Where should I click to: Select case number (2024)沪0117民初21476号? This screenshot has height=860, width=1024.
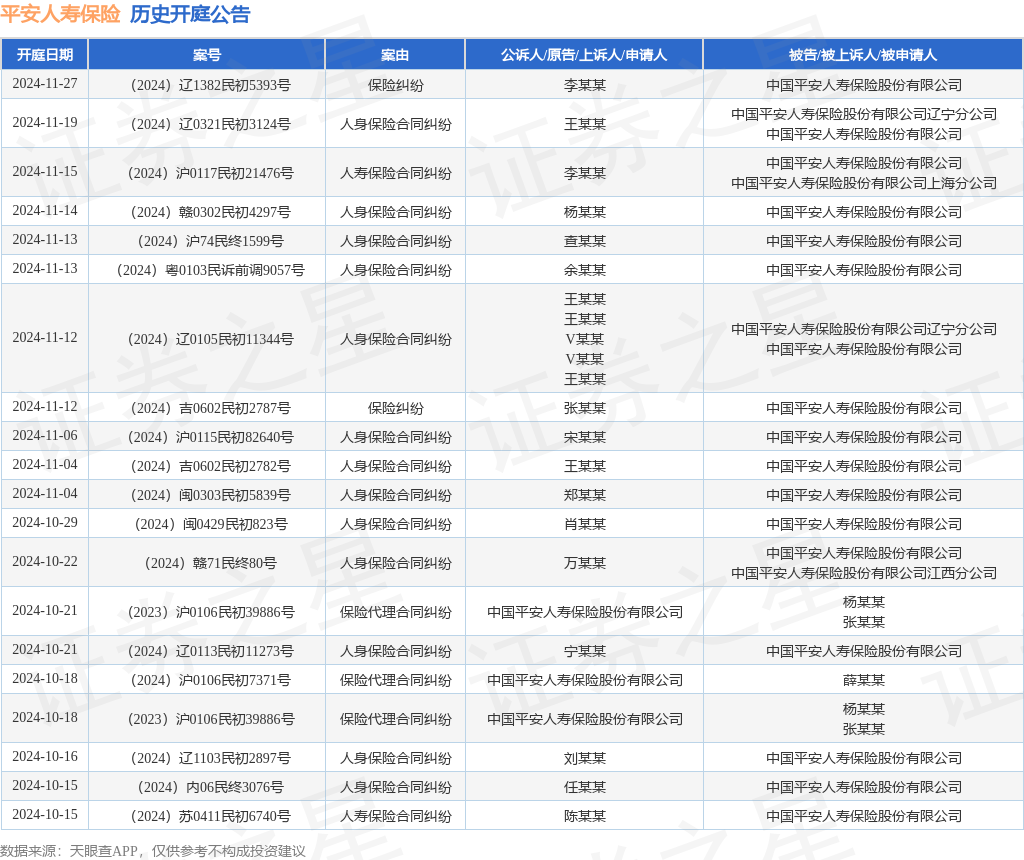pyautogui.click(x=210, y=173)
